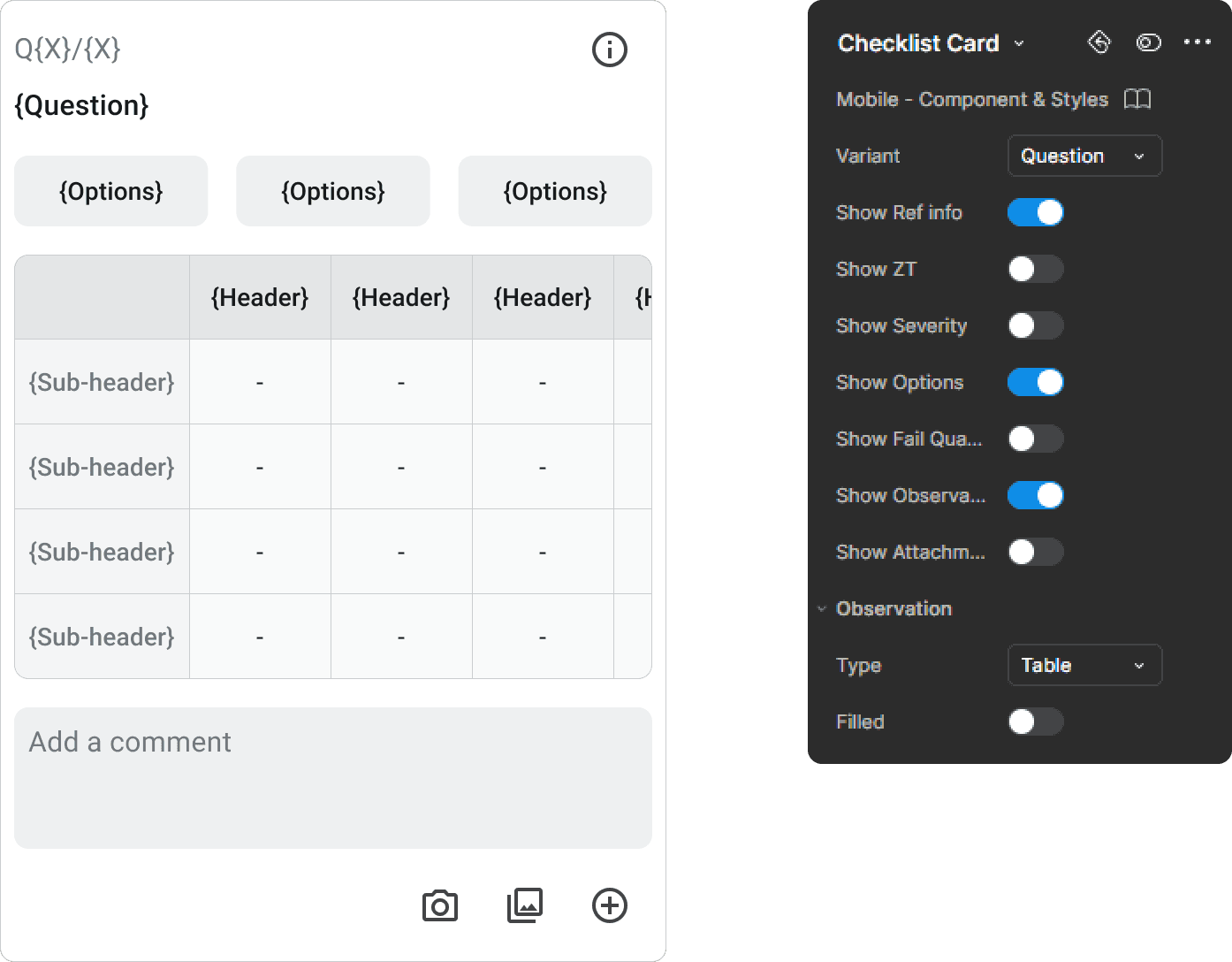This screenshot has height=962, width=1232.
Task: Open the Checklist Card name dropdown
Action: (1019, 43)
